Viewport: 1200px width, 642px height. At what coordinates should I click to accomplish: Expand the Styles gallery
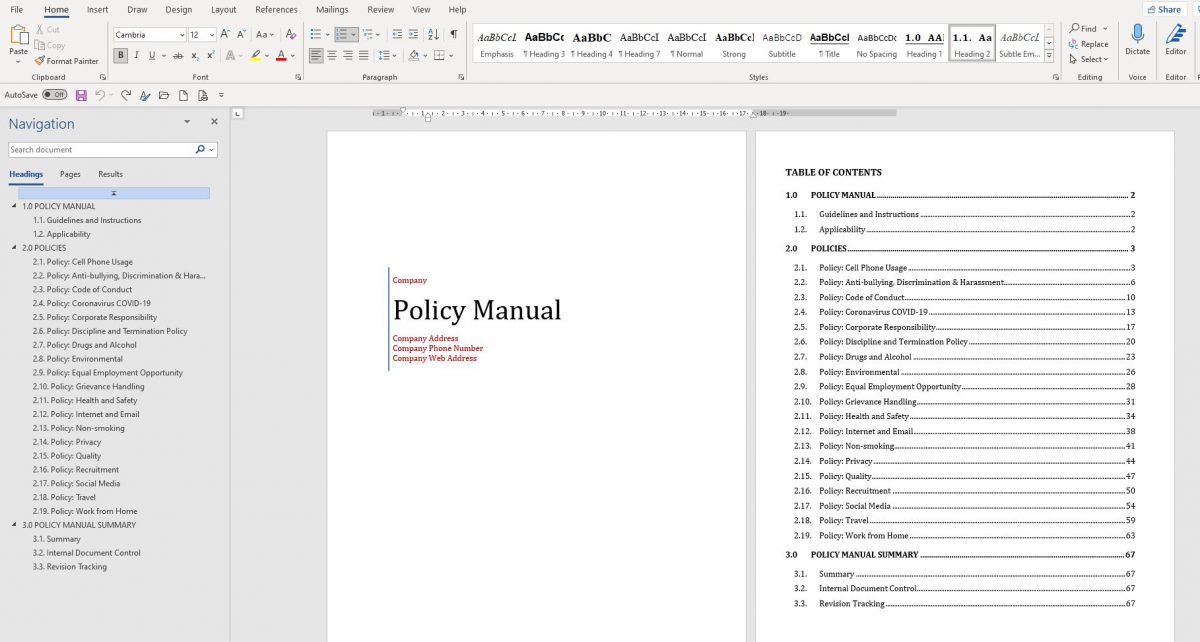[x=1049, y=56]
